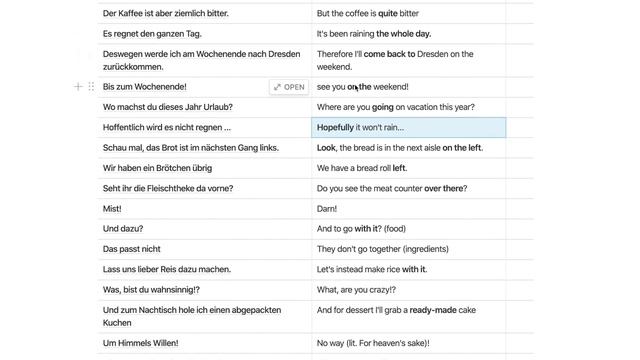Viewport: 640px width, 360px height.
Task: Open the Bis zum Wochenende row page
Action: pos(289,87)
